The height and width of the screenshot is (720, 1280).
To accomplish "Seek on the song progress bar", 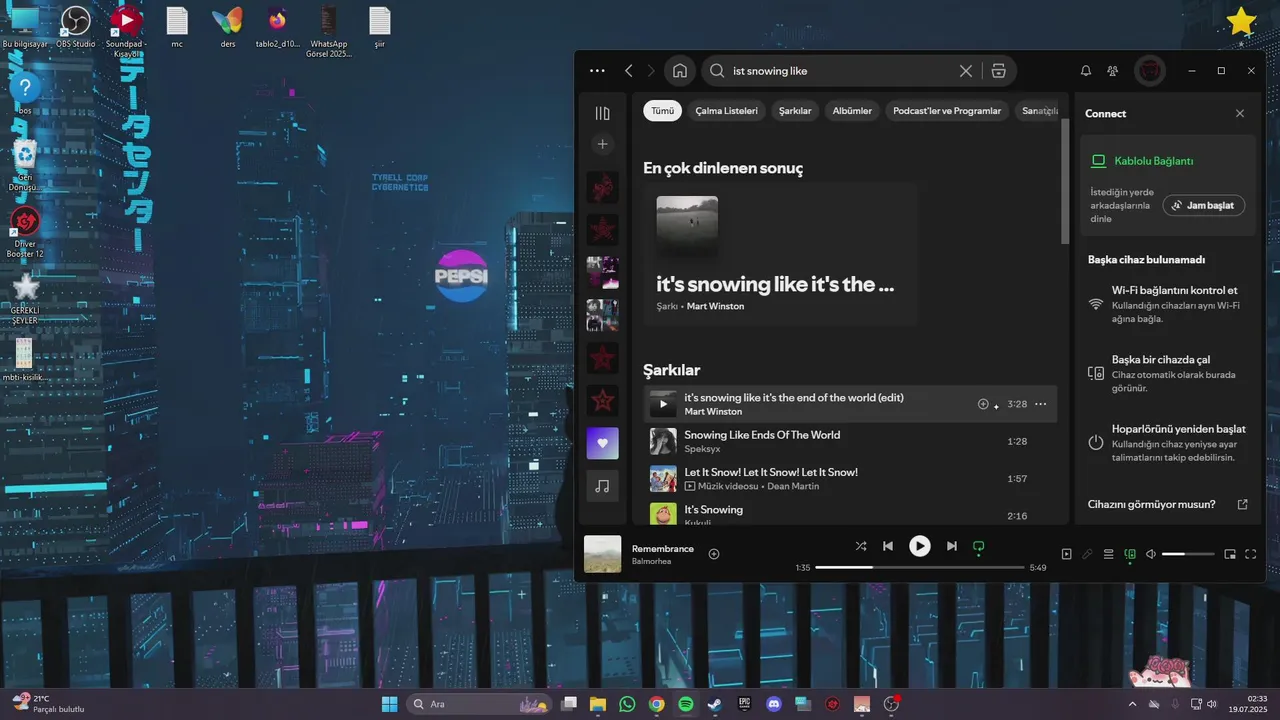I will click(x=919, y=567).
